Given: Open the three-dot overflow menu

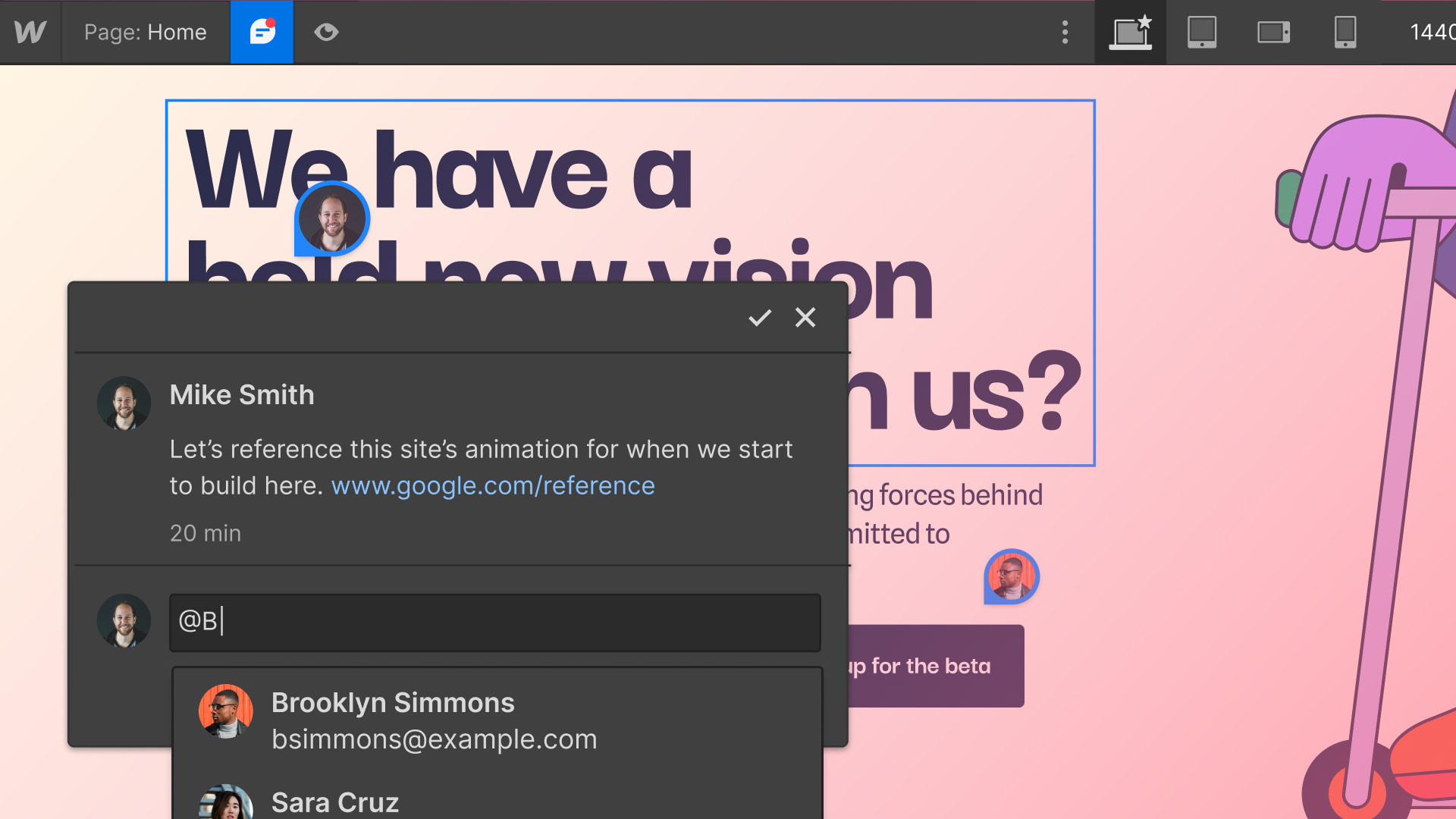Looking at the screenshot, I should [1065, 32].
